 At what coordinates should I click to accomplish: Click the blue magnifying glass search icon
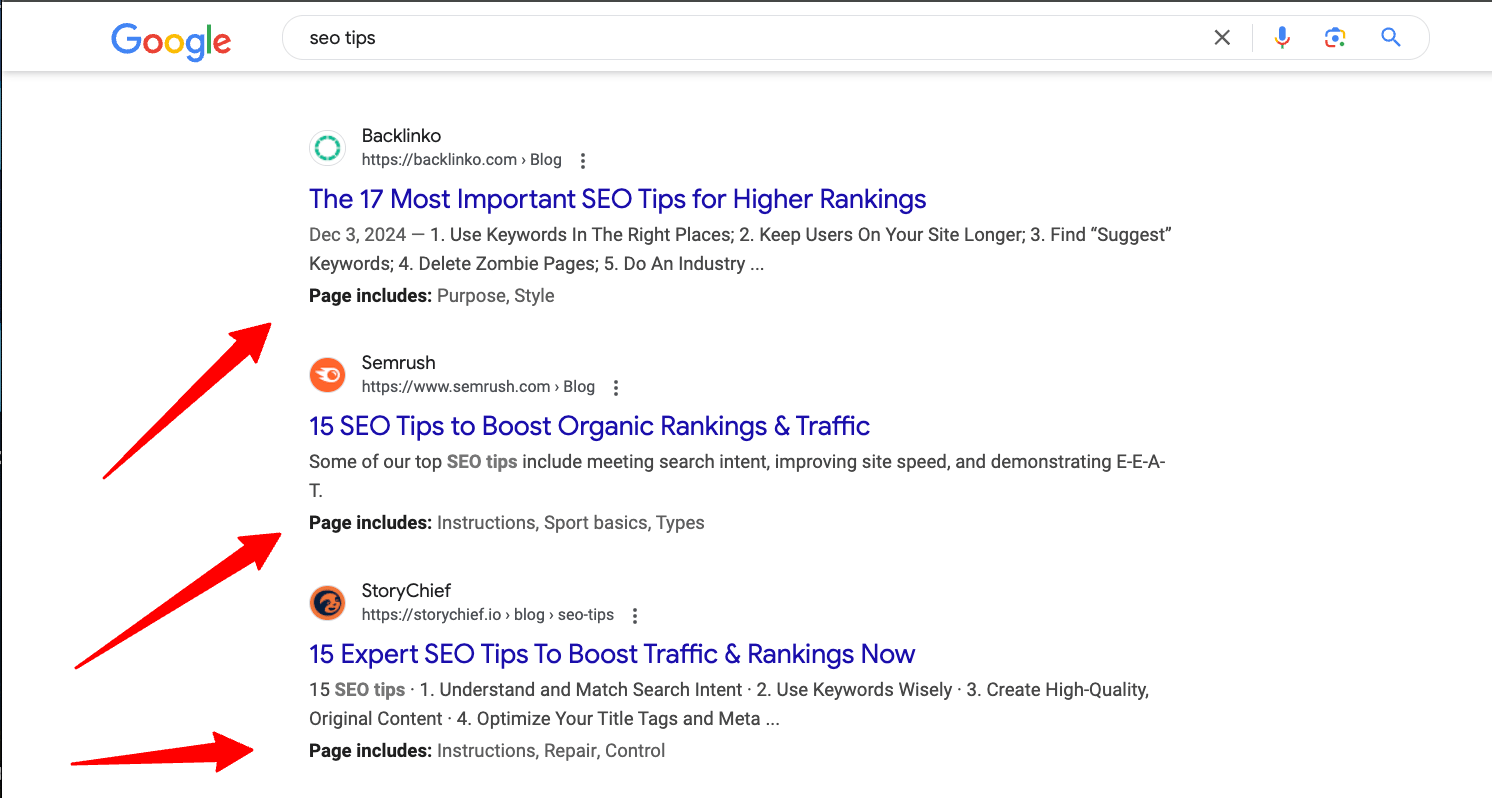pyautogui.click(x=1390, y=38)
